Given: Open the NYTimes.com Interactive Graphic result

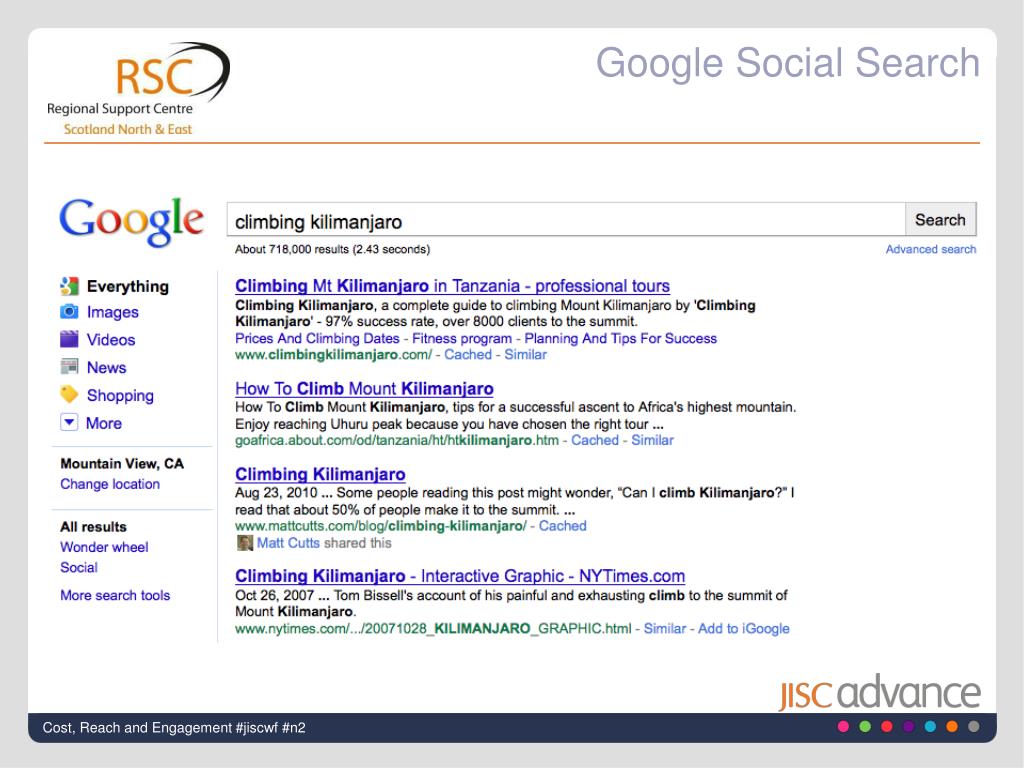Looking at the screenshot, I should coord(460,576).
